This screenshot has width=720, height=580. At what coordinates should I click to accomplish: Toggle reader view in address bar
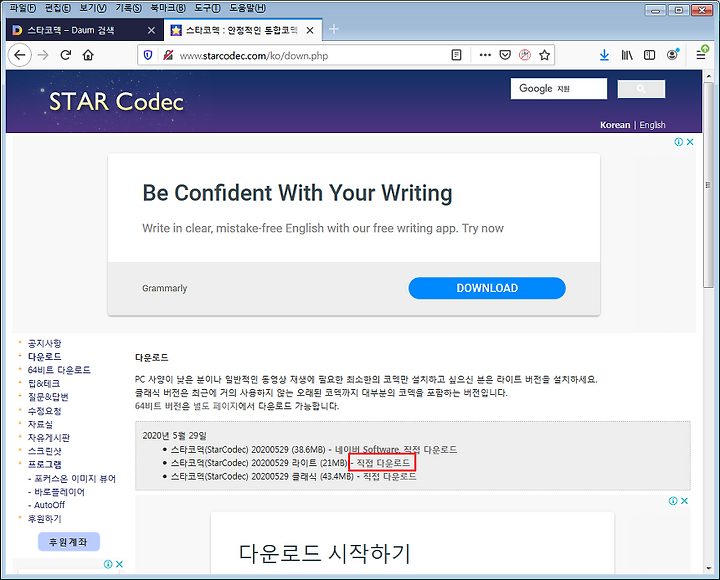pos(456,56)
